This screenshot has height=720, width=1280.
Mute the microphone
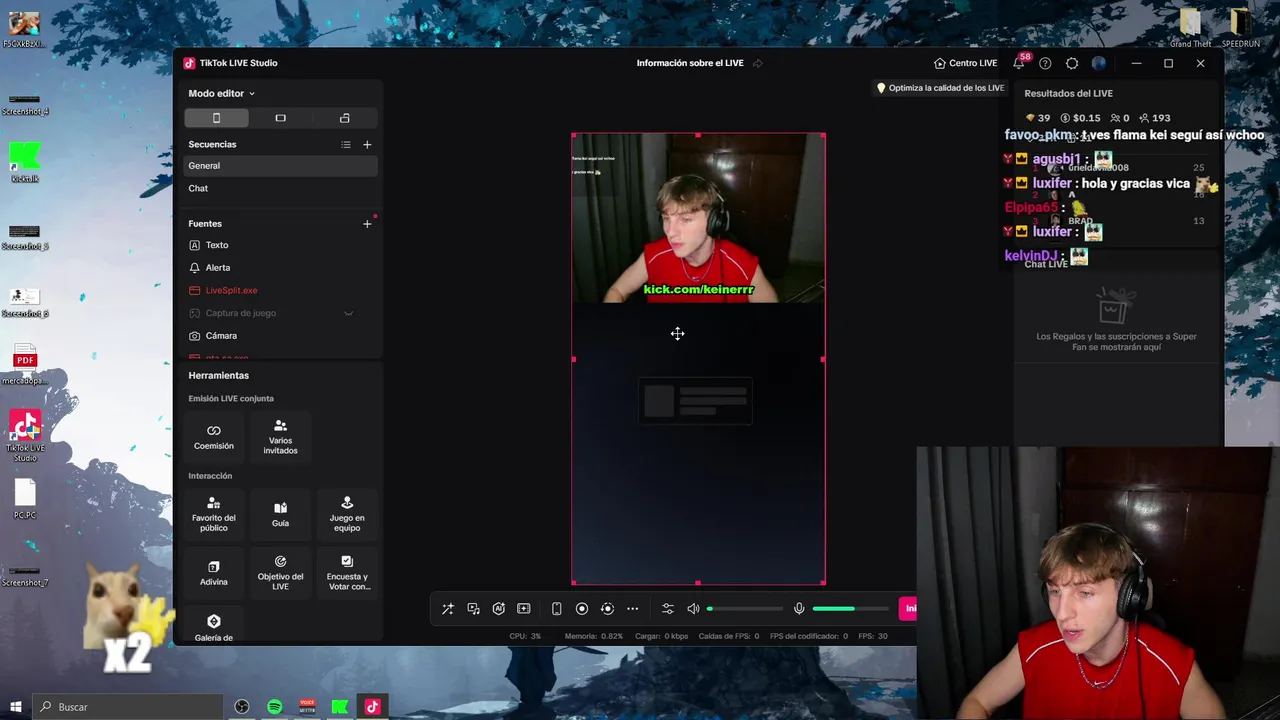[799, 609]
